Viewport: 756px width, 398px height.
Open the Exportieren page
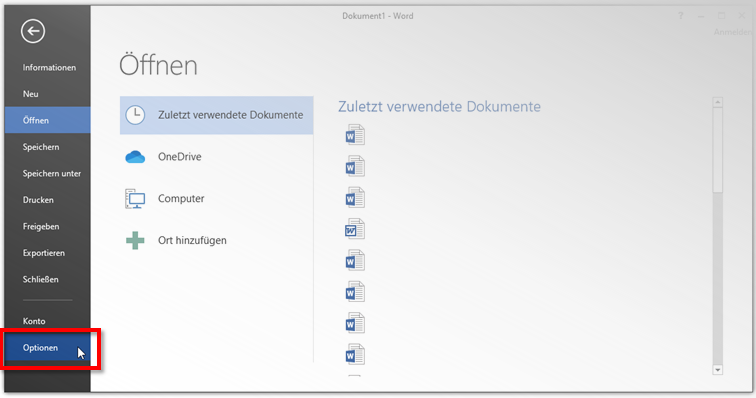[48, 253]
